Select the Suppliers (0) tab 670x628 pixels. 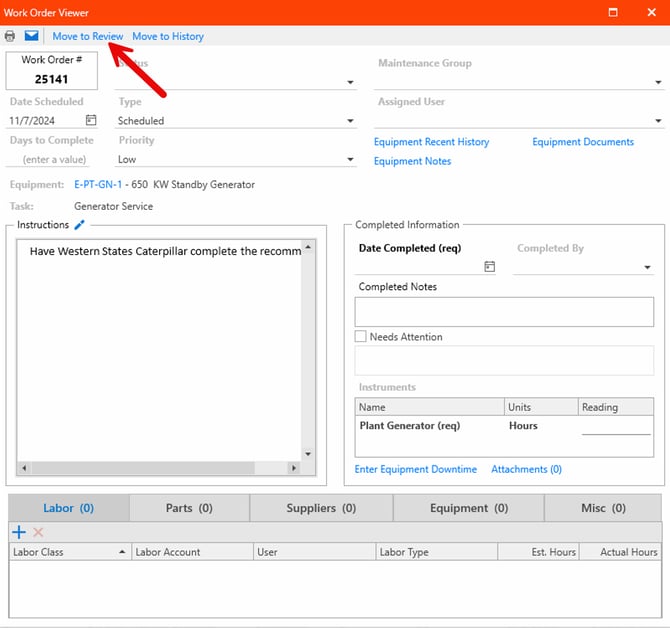tap(321, 508)
